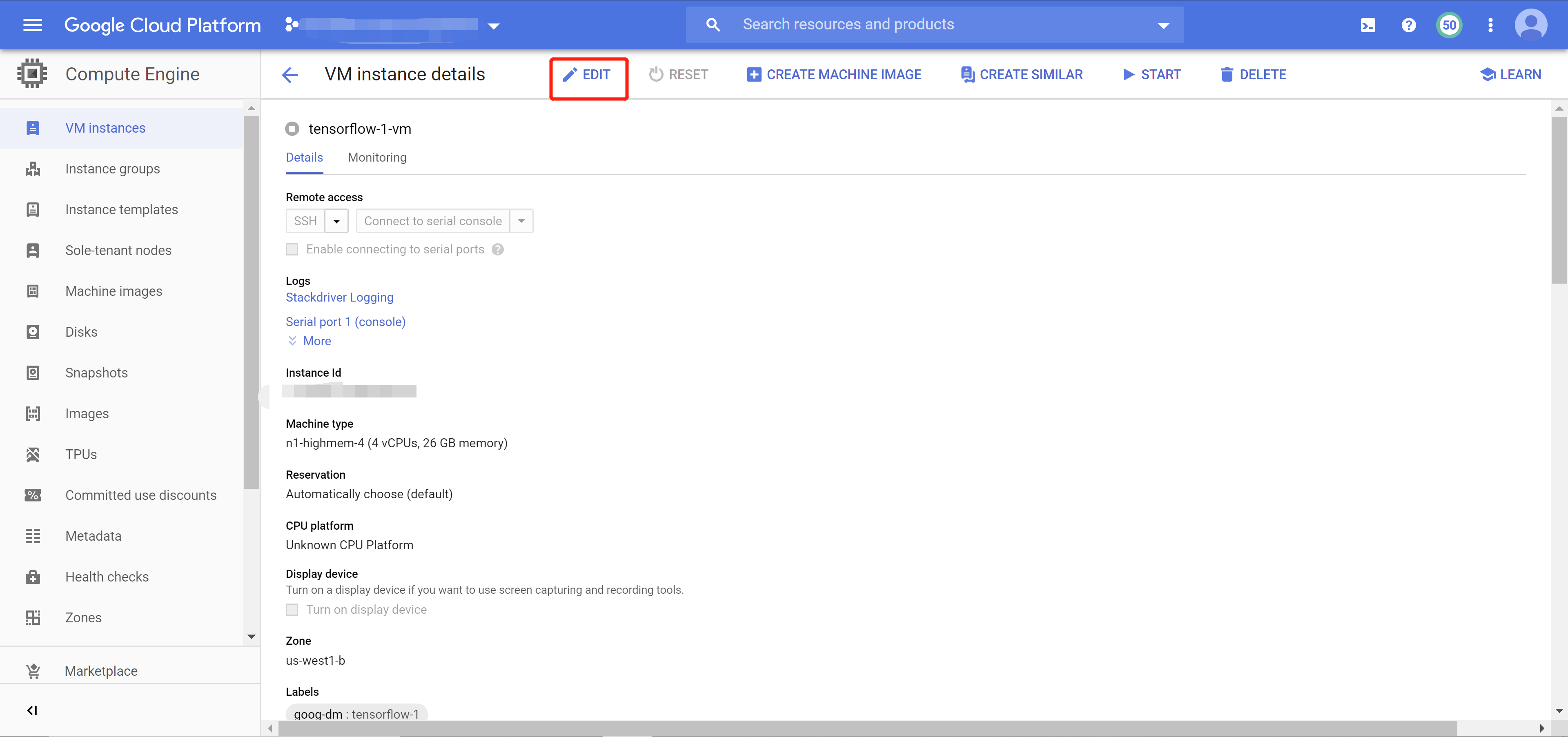Click the search magnifier icon
Screen dimensions: 1568x737
pos(712,25)
